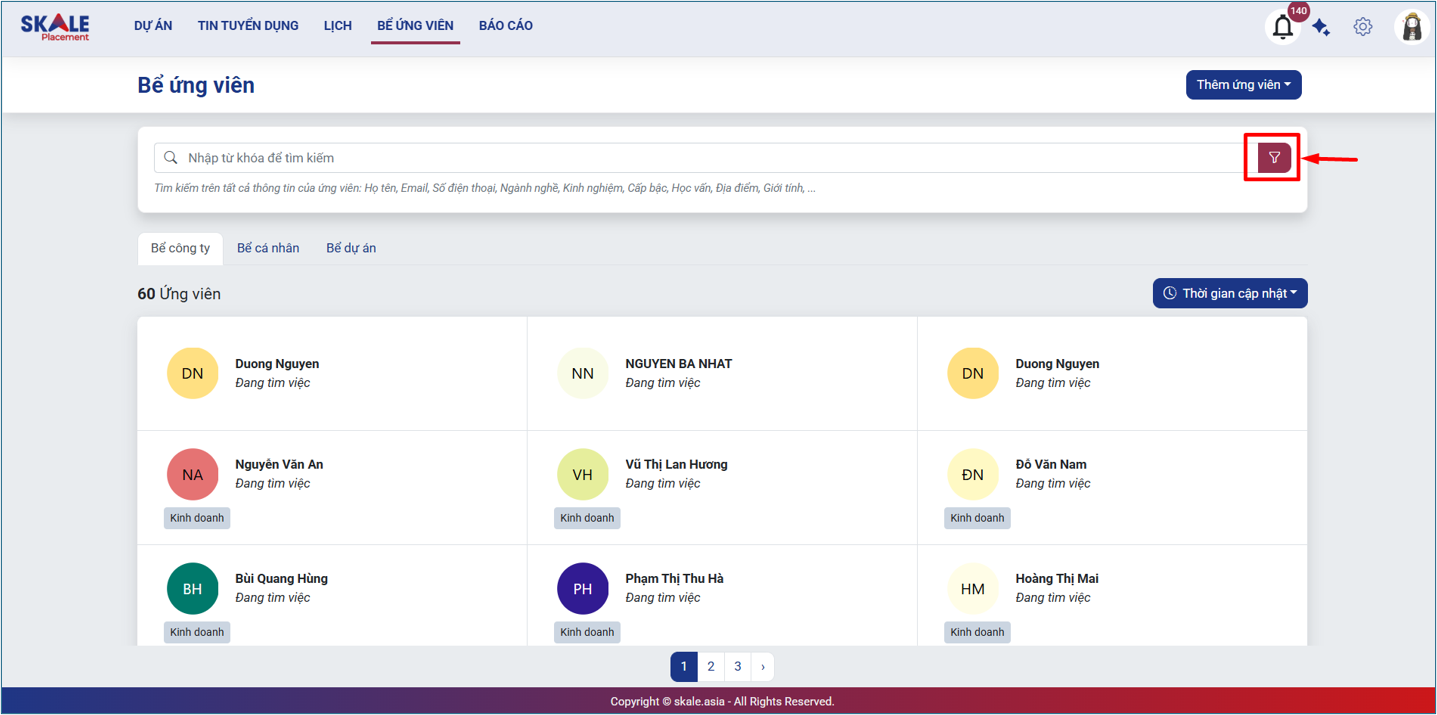Go to page 2 of candidates
The width and height of the screenshot is (1437, 715).
[711, 666]
